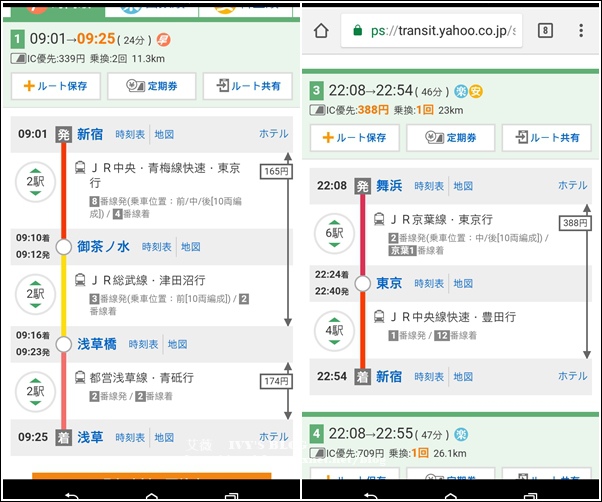Open ホテル link beside 新宿 at 22:54
Screen dimensions: 602x502
pos(573,376)
